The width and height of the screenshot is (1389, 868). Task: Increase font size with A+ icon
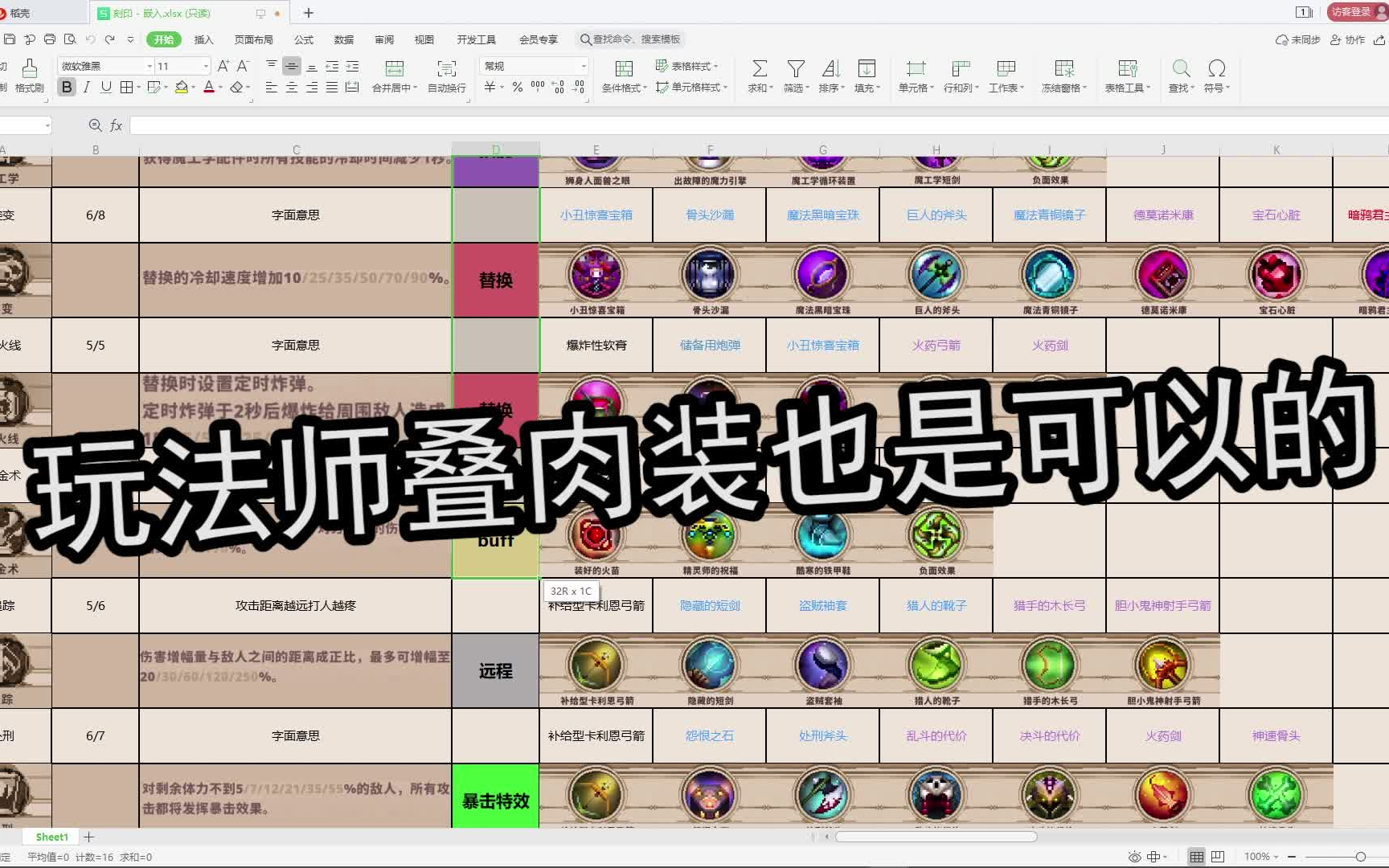(x=223, y=66)
